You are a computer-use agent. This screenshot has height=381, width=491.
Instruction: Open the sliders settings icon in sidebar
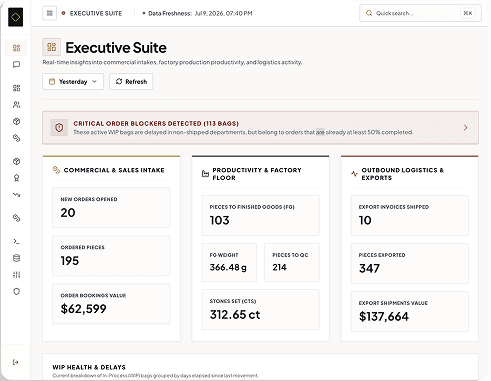point(16,275)
